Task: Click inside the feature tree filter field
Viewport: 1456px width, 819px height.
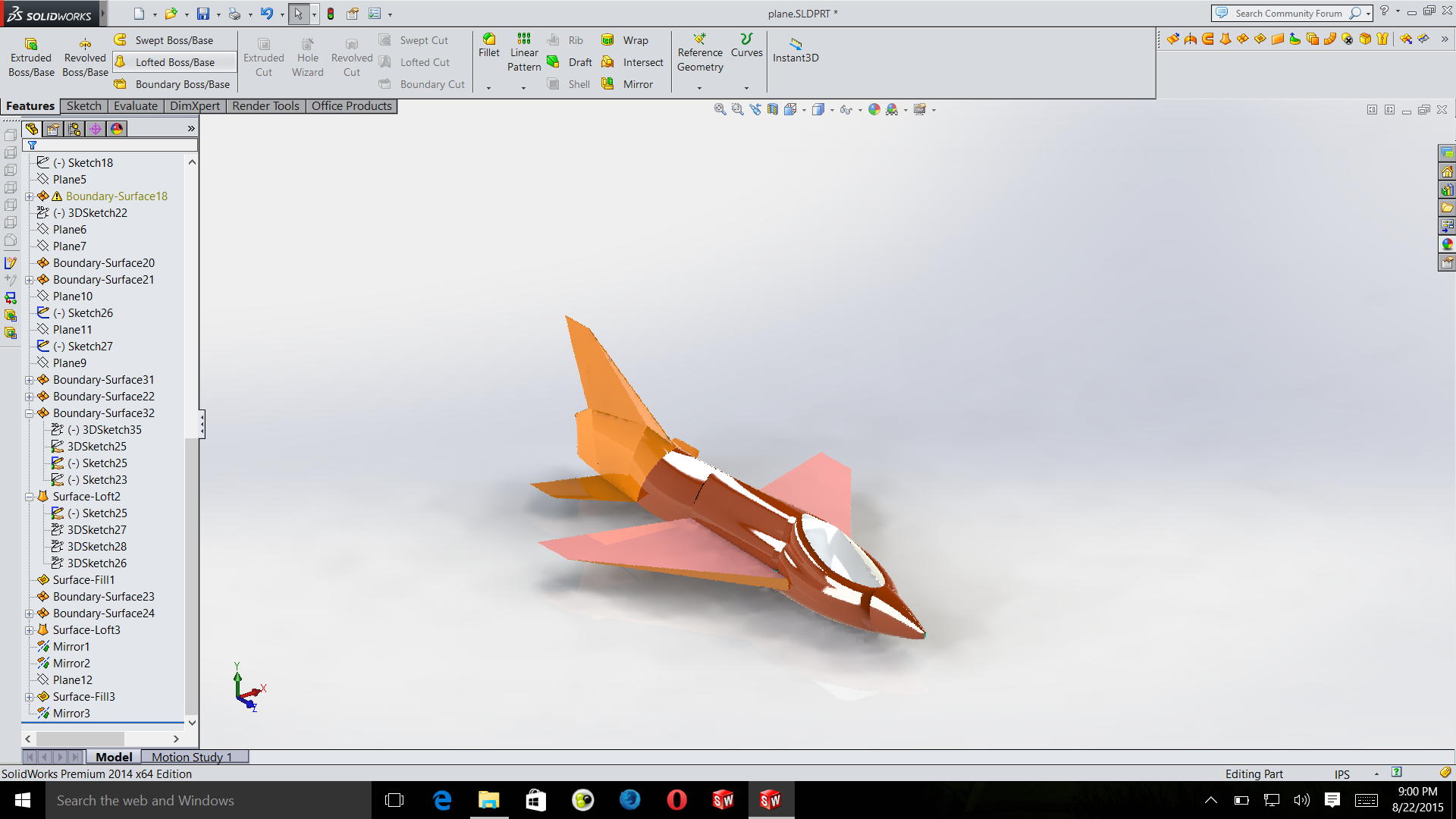Action: click(x=110, y=145)
